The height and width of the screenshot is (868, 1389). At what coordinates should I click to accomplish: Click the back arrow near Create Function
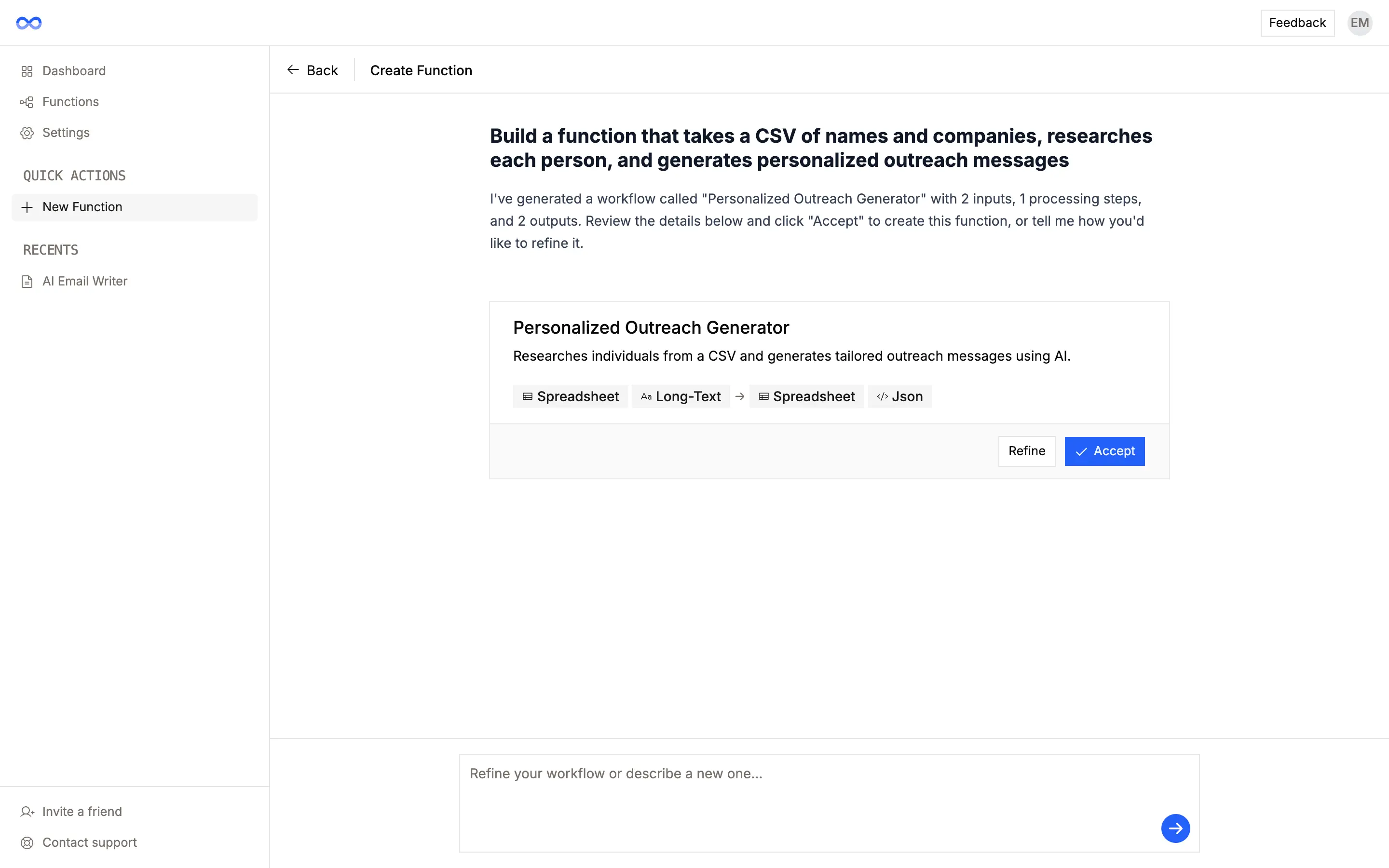click(293, 69)
